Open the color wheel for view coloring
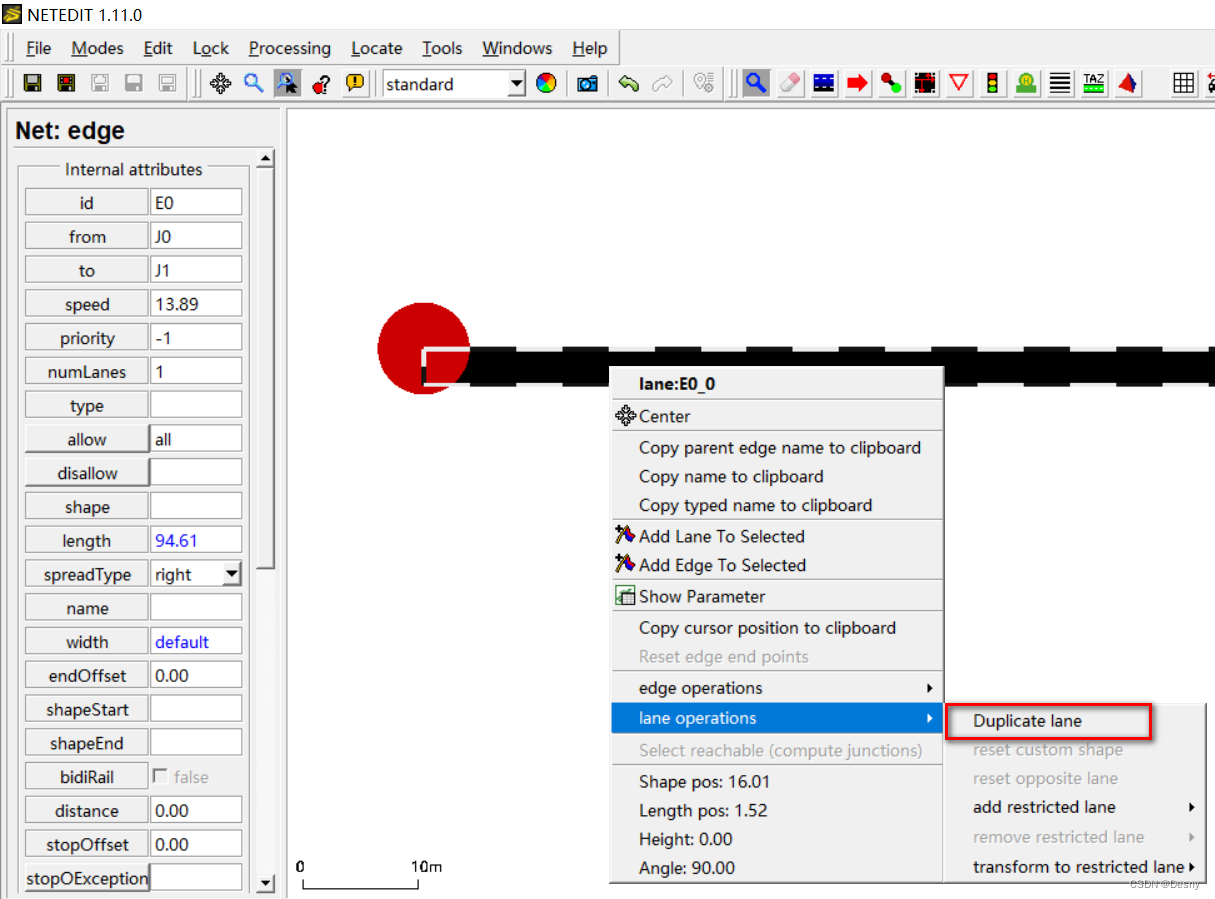The image size is (1215, 899). (547, 83)
